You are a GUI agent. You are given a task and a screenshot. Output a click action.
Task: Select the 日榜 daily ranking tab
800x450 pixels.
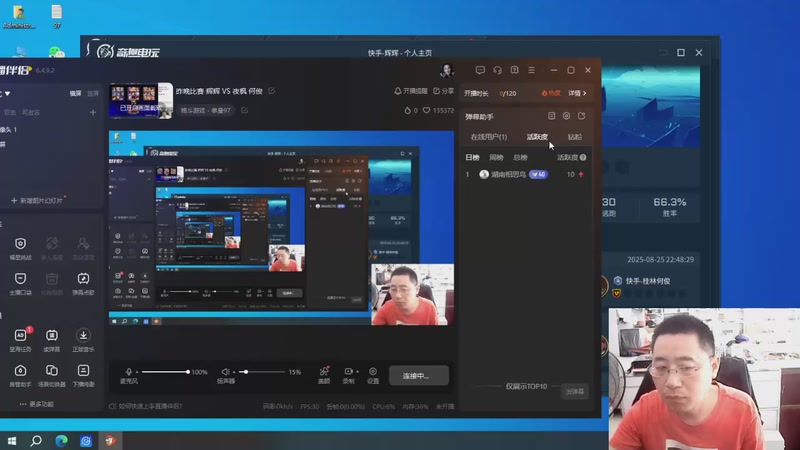tap(472, 158)
